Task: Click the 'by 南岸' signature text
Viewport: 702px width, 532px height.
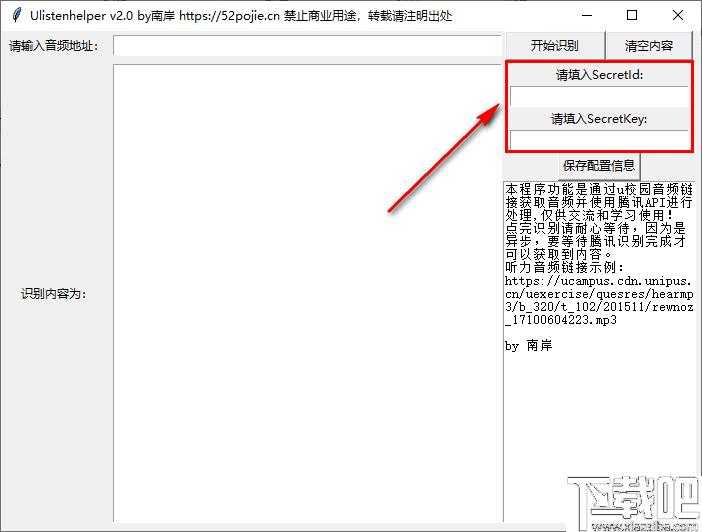Action: [x=528, y=345]
